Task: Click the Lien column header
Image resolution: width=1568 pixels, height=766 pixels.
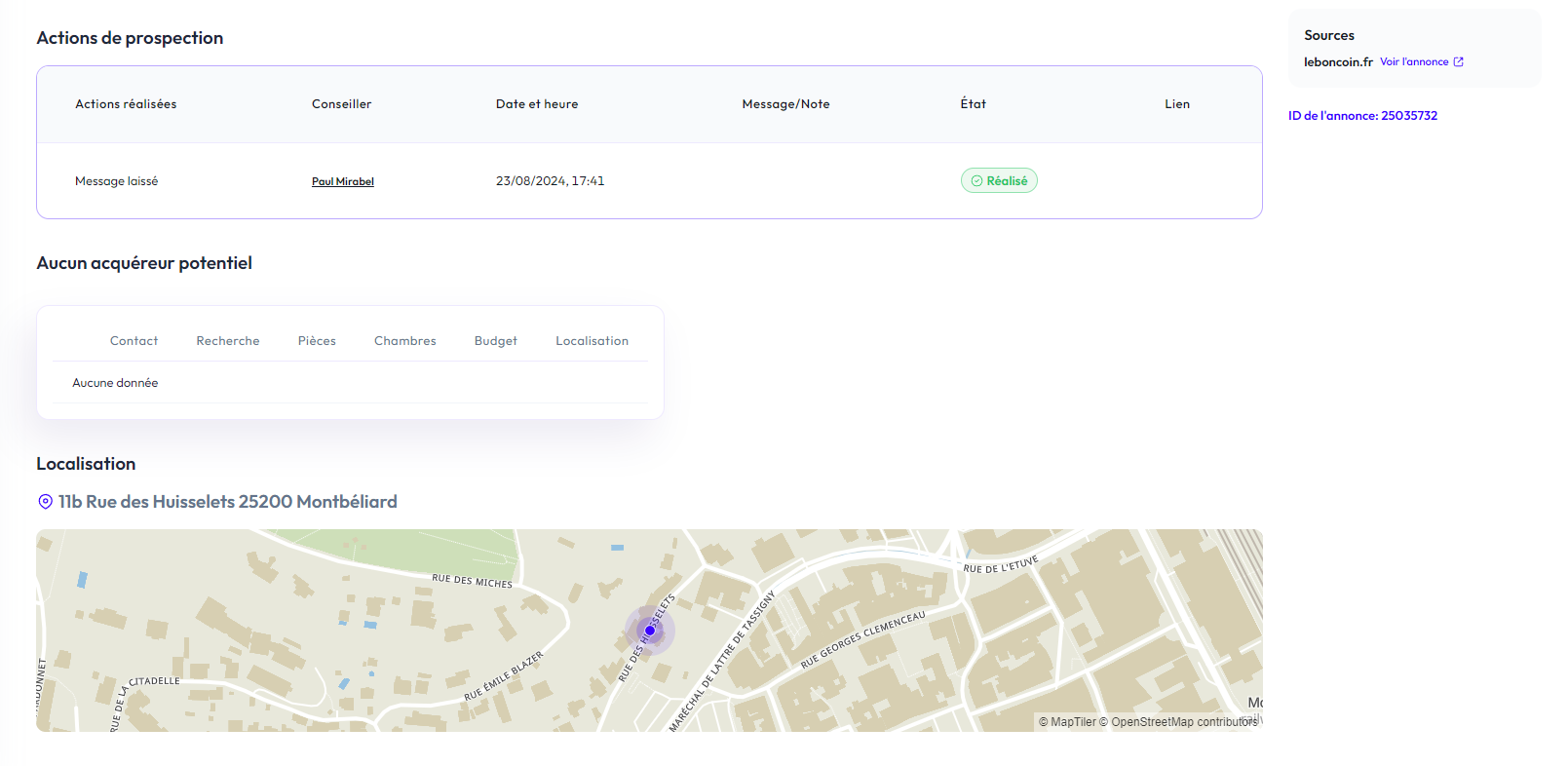Action: pos(1176,104)
